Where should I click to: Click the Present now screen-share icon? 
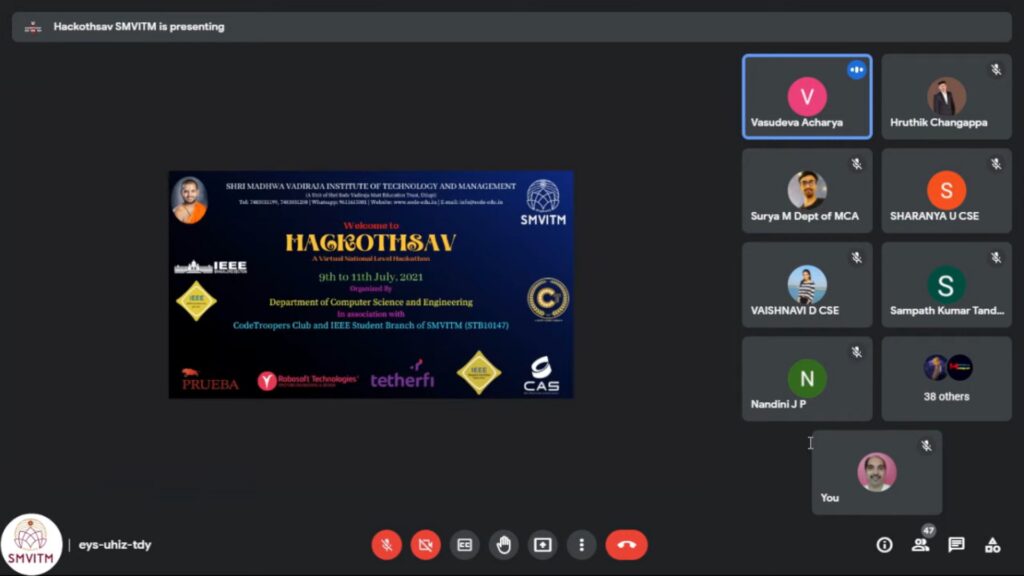click(x=542, y=545)
